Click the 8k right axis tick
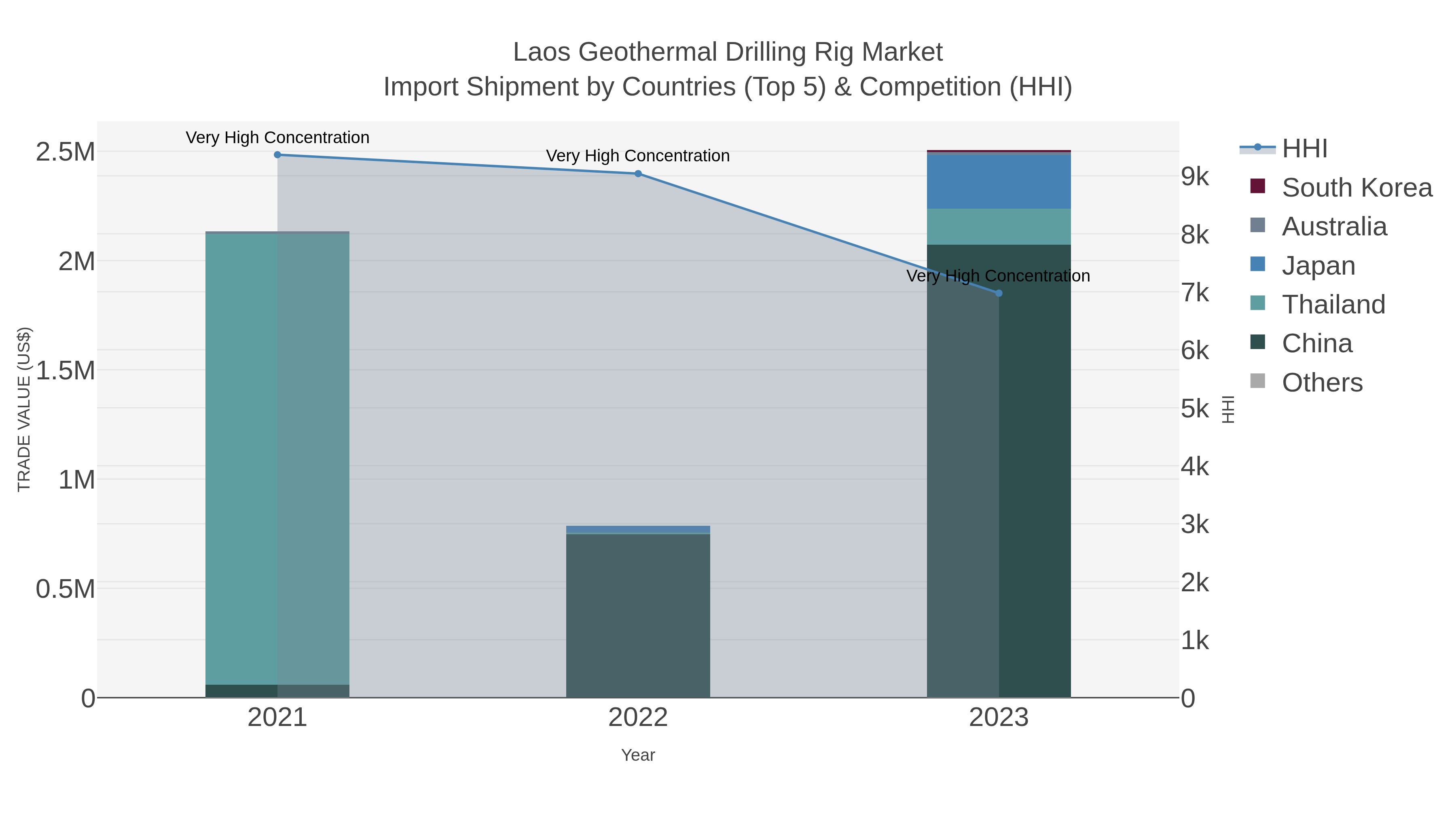This screenshot has width=1456, height=819. tap(1195, 235)
